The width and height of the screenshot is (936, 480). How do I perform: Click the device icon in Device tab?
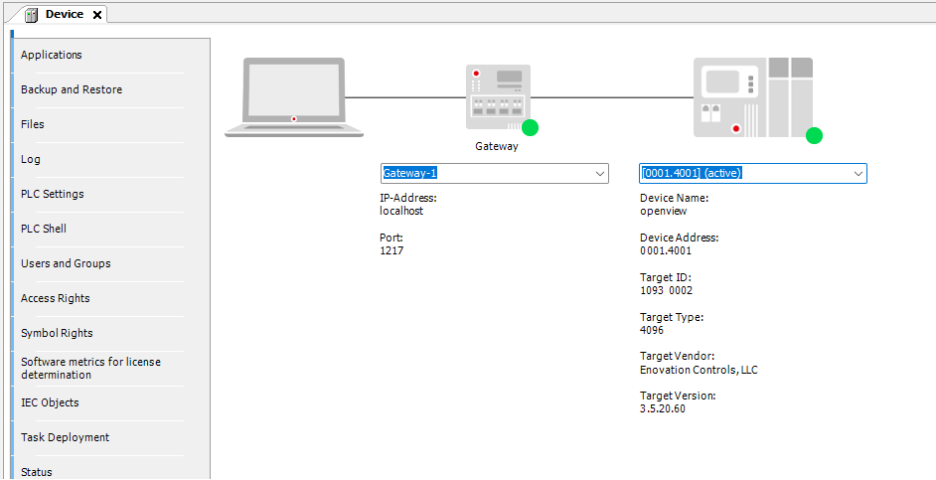point(31,15)
